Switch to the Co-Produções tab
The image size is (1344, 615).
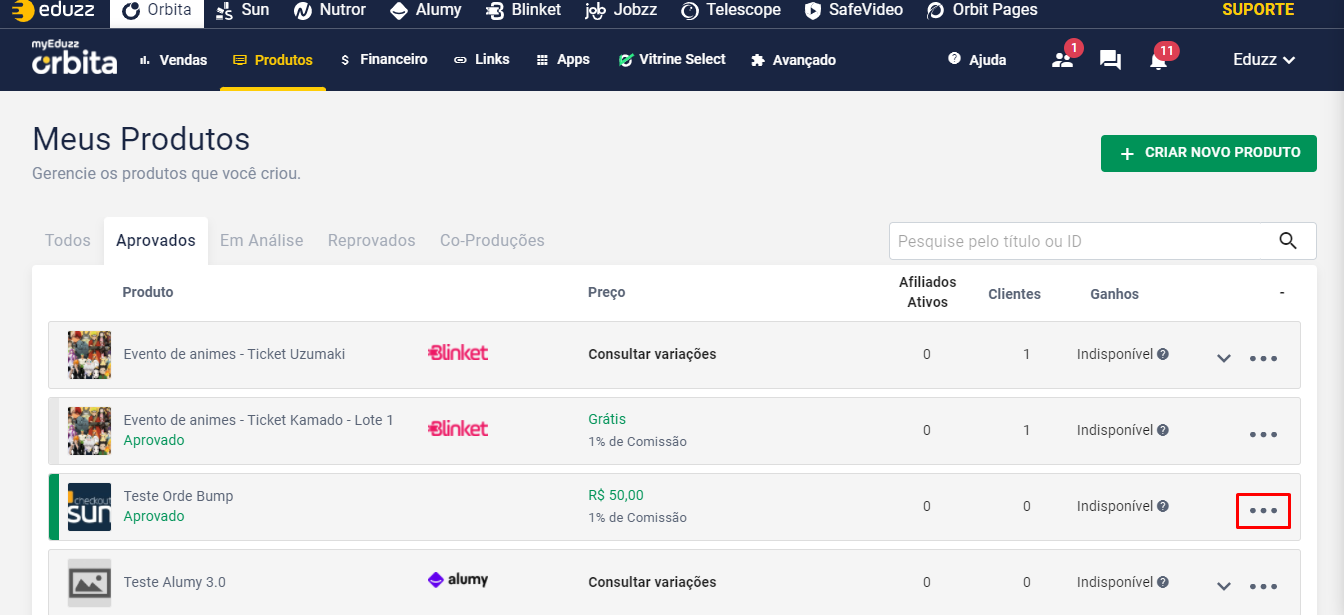492,241
